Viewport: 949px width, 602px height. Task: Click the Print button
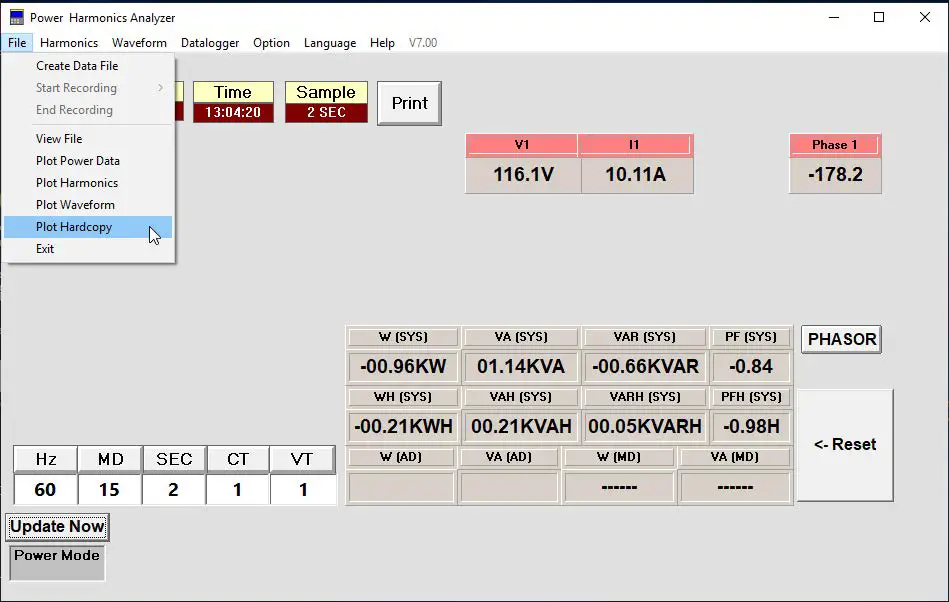[408, 103]
